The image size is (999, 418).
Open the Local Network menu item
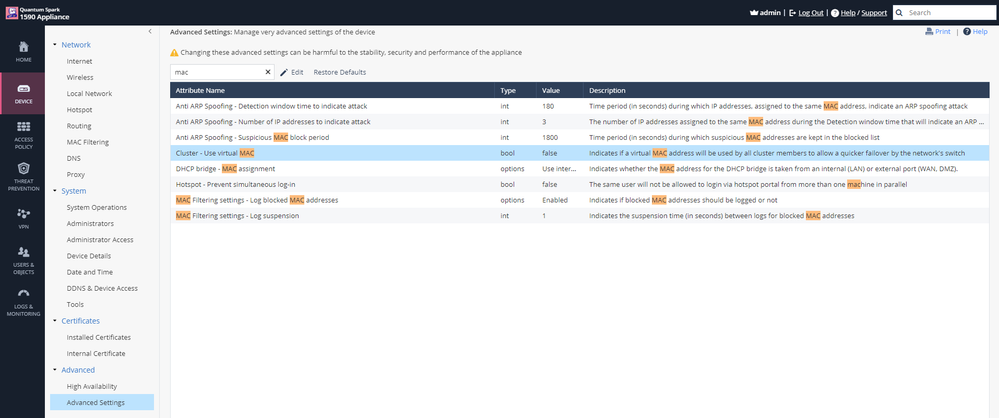(89, 94)
